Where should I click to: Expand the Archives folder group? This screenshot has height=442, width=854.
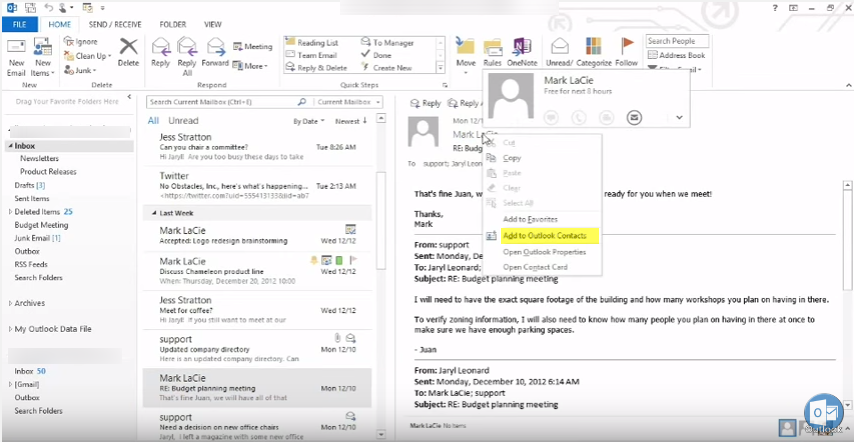click(10, 303)
